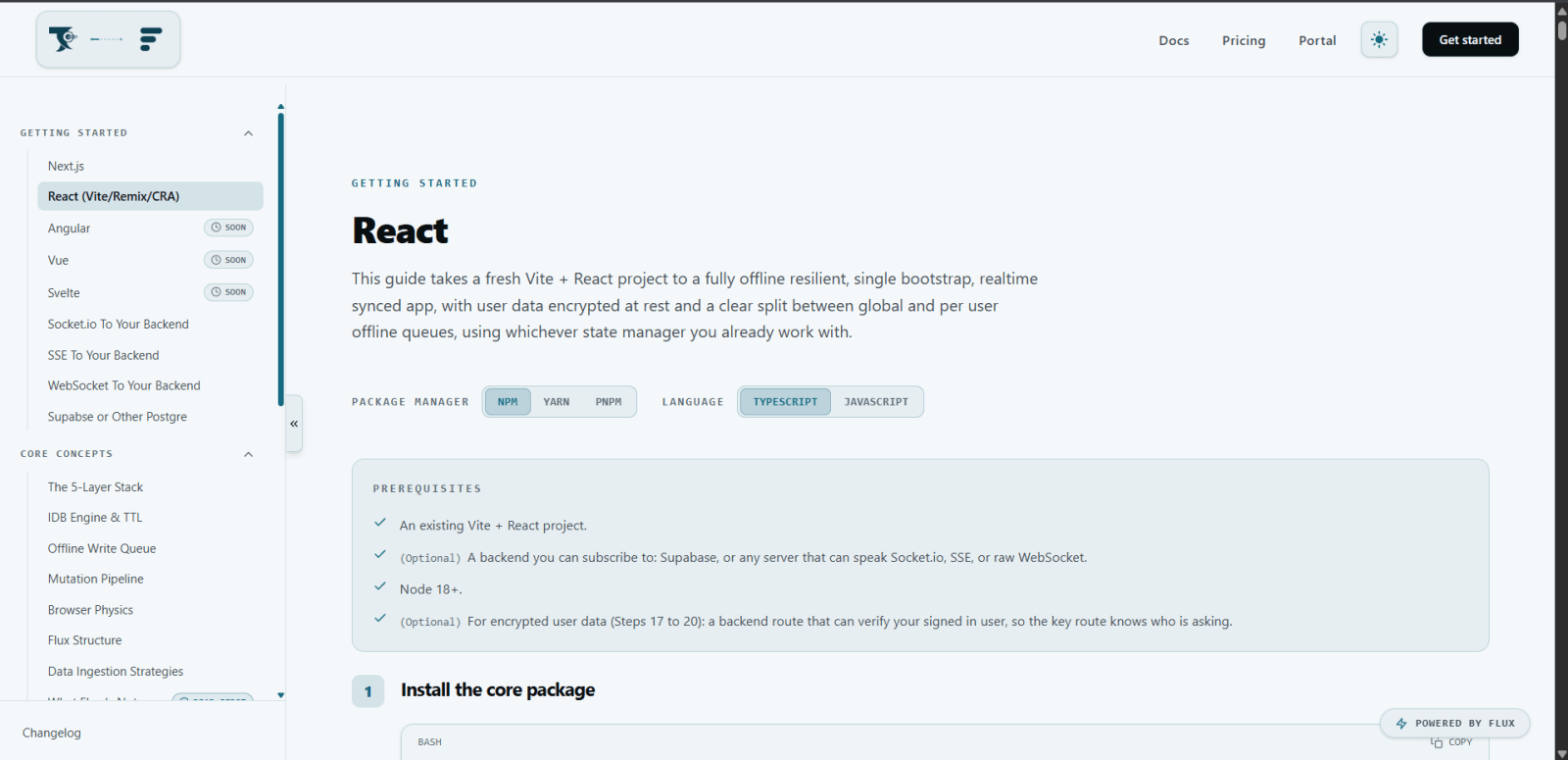
Task: Switch package manager to PNPM
Action: coord(609,402)
